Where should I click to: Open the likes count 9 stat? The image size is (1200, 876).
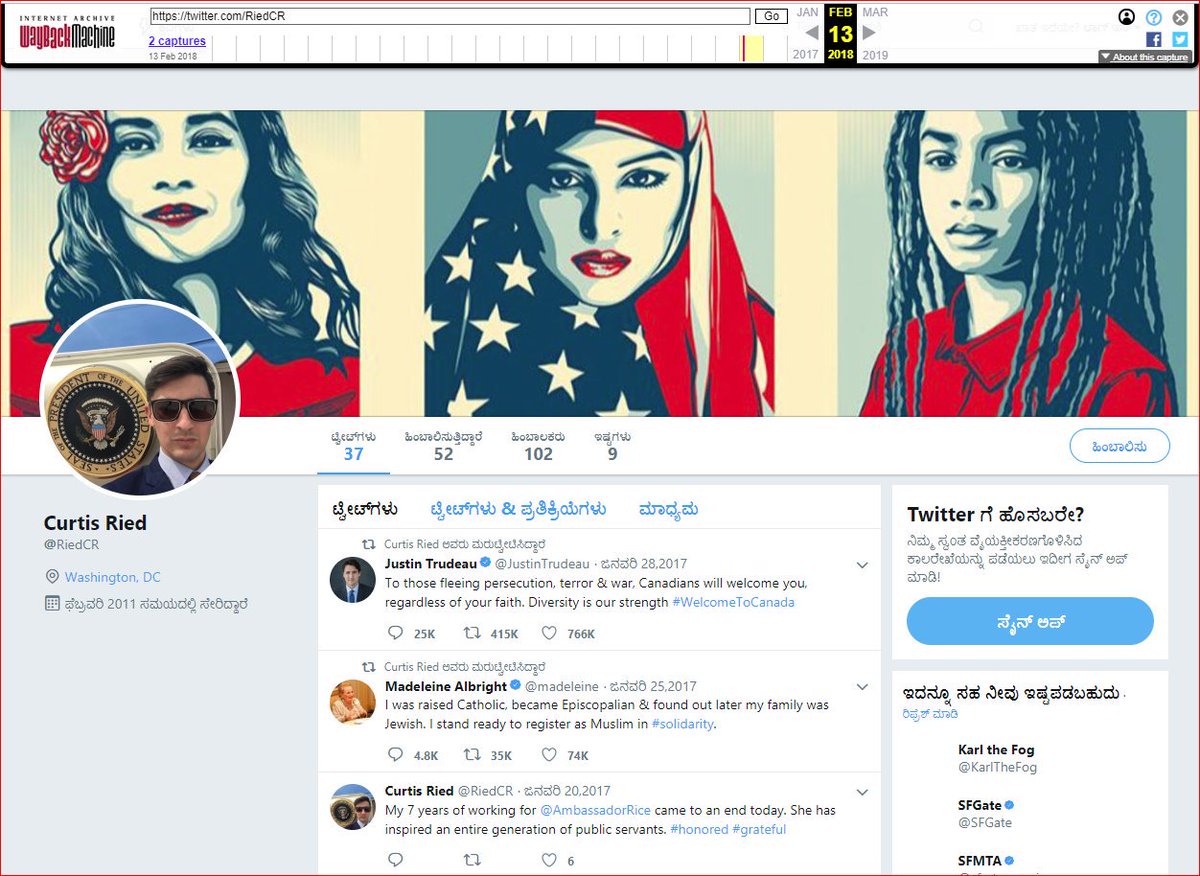612,447
